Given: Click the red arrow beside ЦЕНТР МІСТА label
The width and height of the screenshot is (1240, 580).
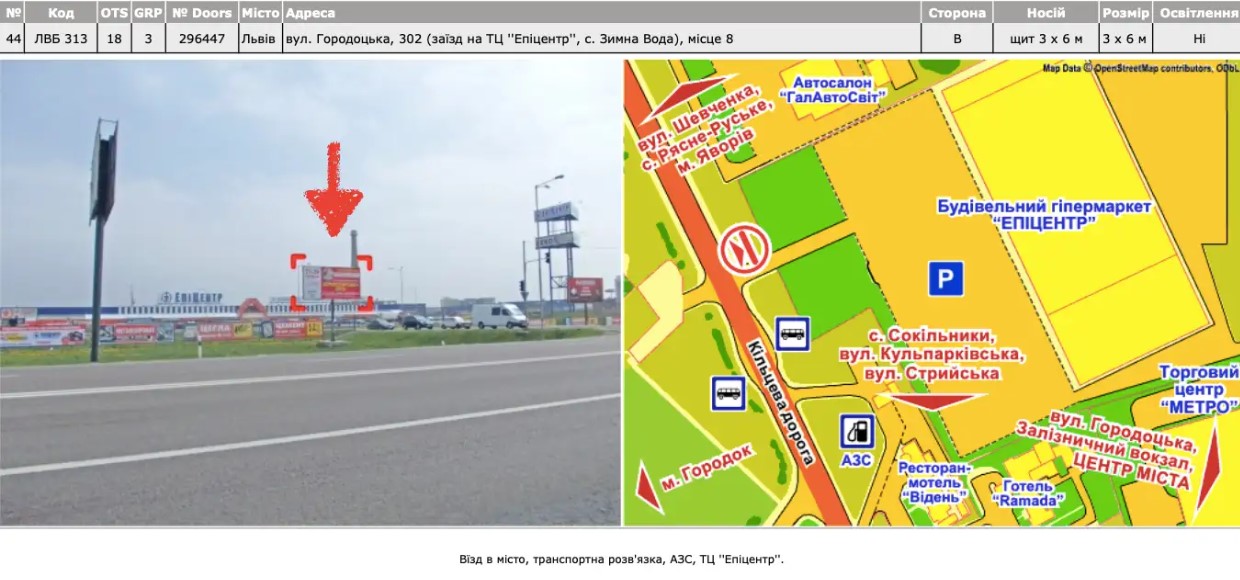Looking at the screenshot, I should click(1209, 465).
